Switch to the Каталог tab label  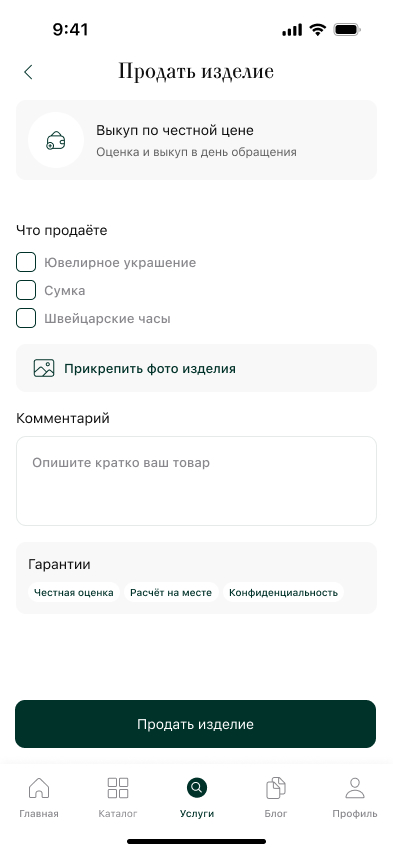[117, 813]
